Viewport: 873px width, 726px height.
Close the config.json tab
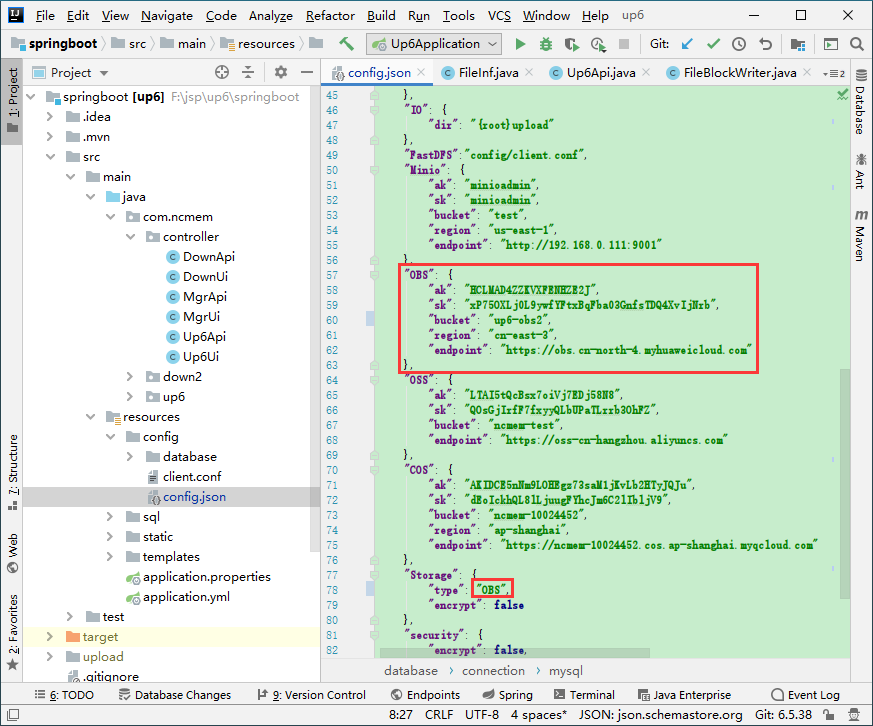tap(421, 72)
